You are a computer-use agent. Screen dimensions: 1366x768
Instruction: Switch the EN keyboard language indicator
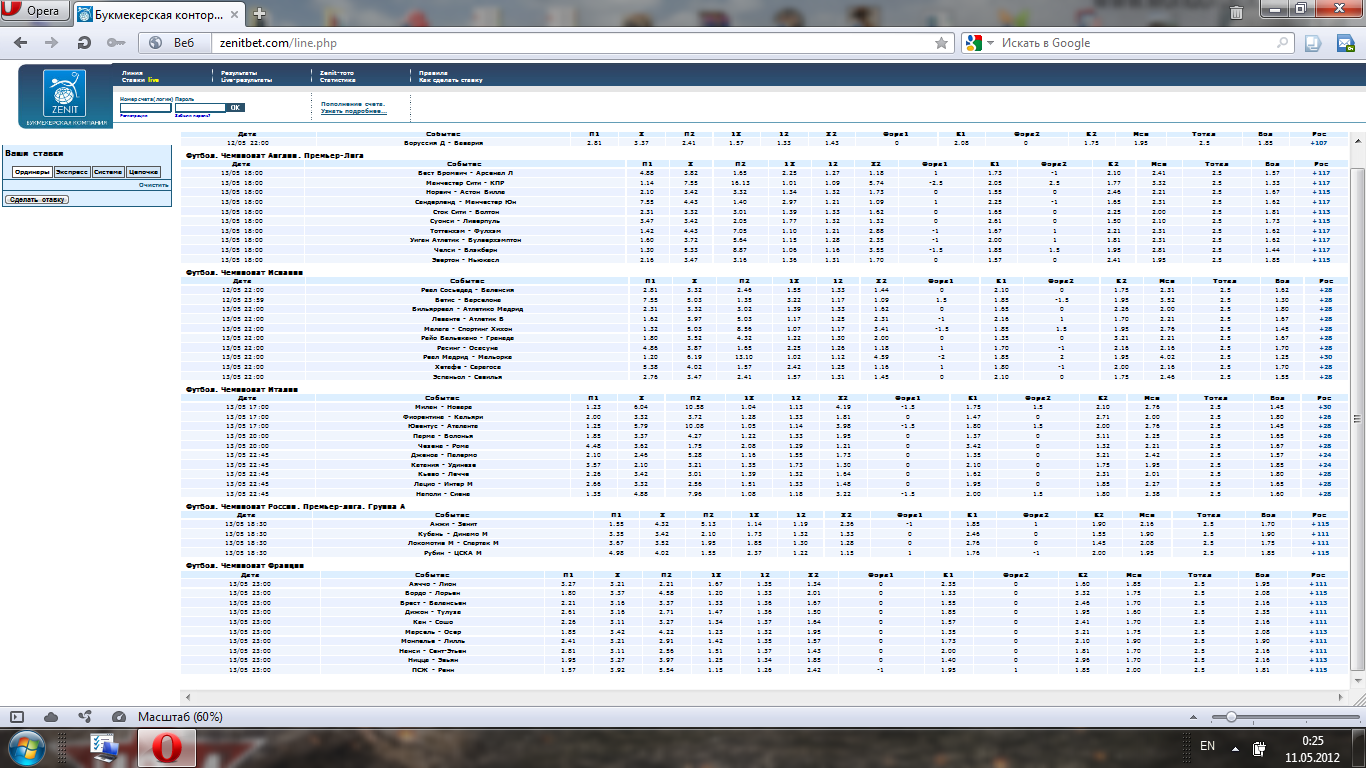pyautogui.click(x=1207, y=746)
